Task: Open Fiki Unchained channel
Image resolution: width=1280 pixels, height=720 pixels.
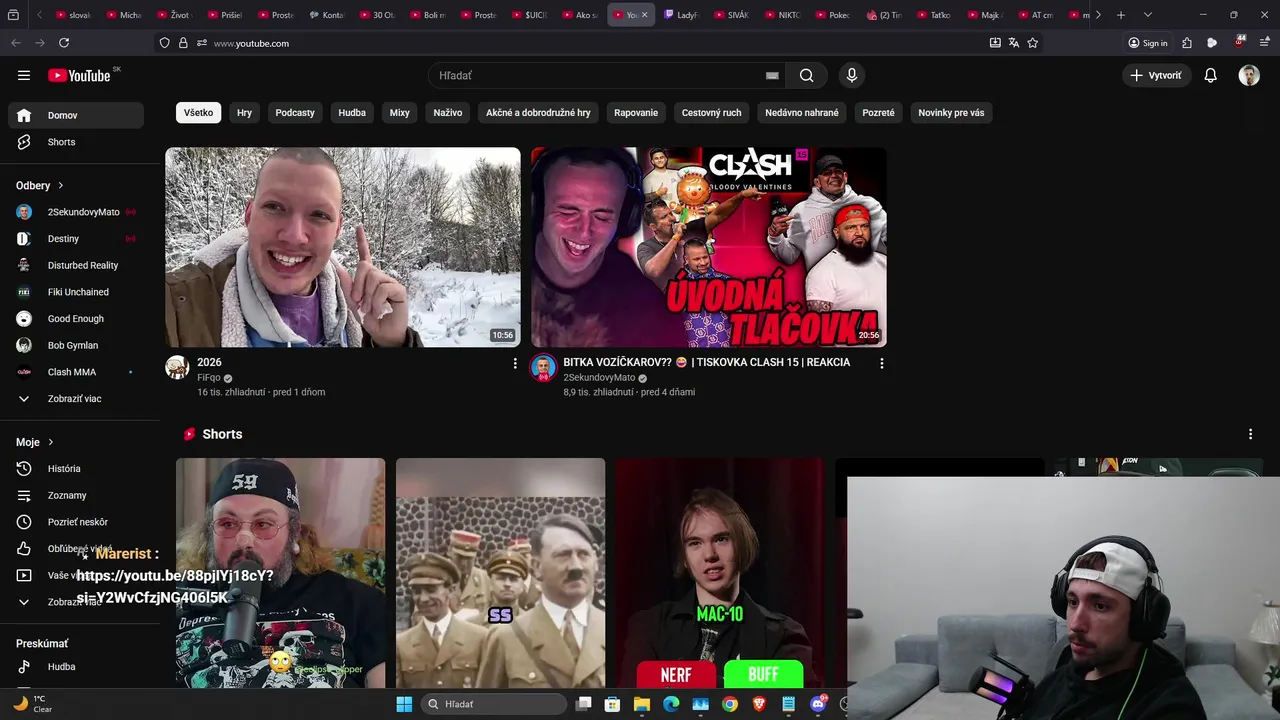Action: pos(76,292)
